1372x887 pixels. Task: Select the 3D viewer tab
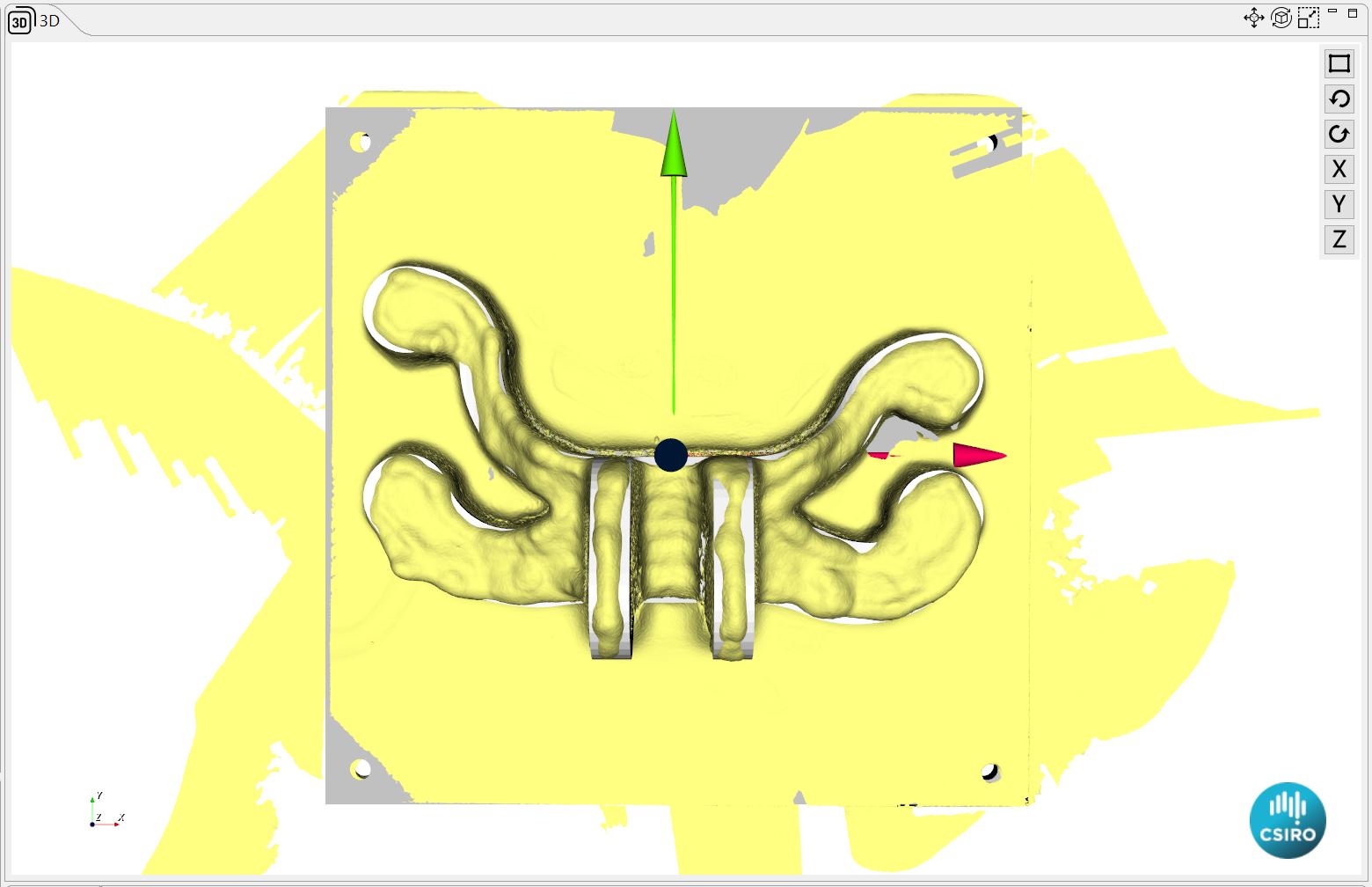click(48, 23)
